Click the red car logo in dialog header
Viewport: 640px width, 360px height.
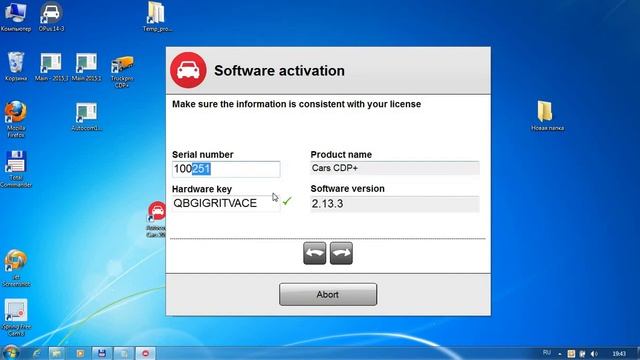pos(188,70)
